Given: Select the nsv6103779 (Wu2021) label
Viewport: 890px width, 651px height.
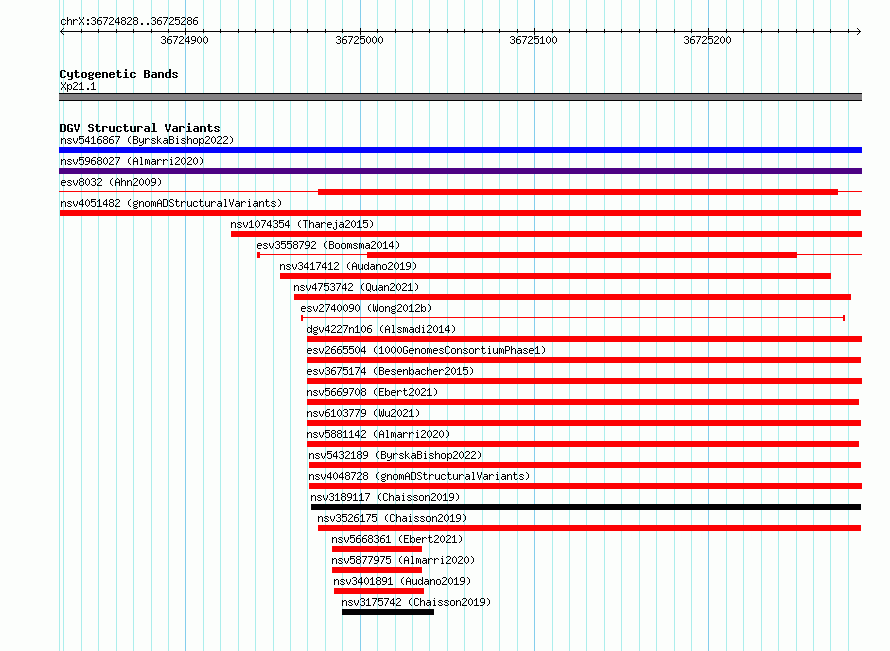Looking at the screenshot, I should coord(363,413).
